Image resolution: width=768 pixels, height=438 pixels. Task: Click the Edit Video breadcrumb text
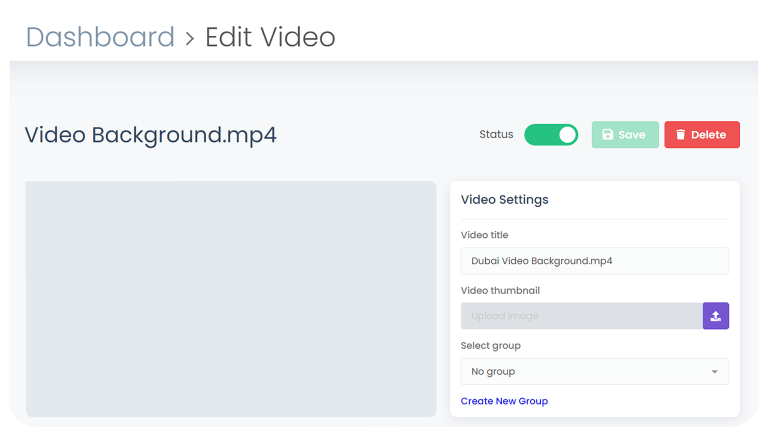pos(270,38)
